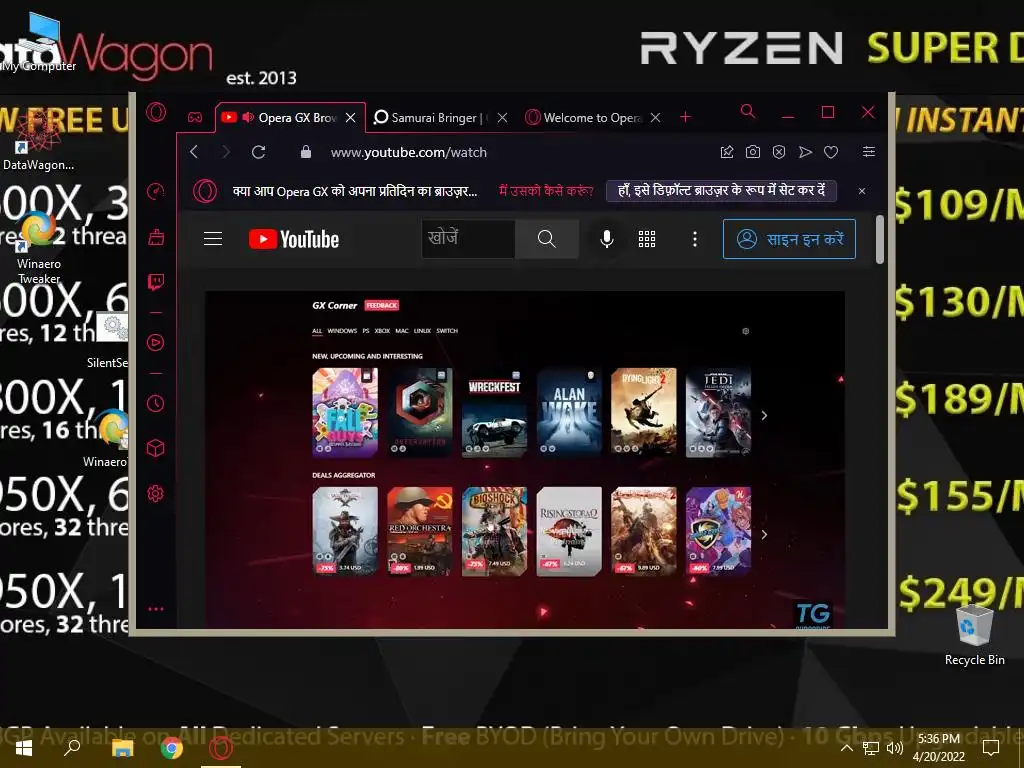Open the sidebar three-dots setup
Screen dimensions: 1024x768
pos(155,609)
